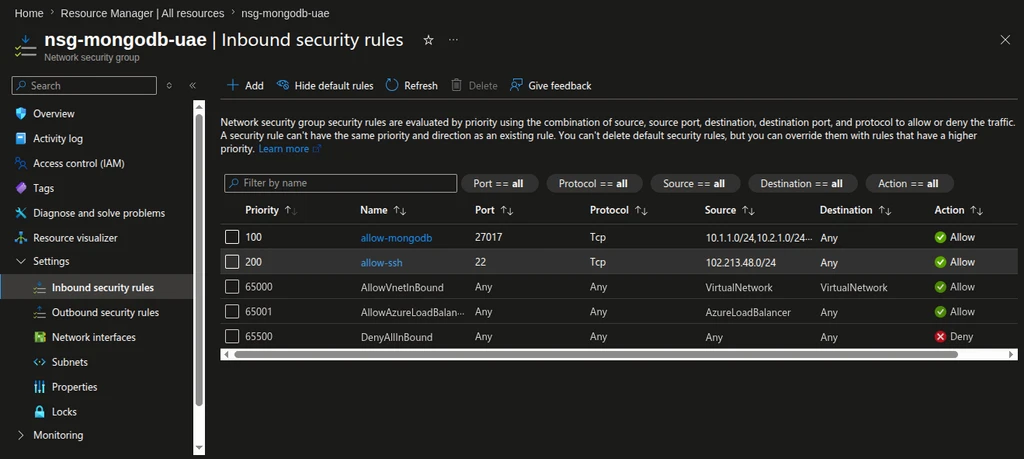The height and width of the screenshot is (459, 1024).
Task: Open the Port == all filter
Action: coord(500,183)
